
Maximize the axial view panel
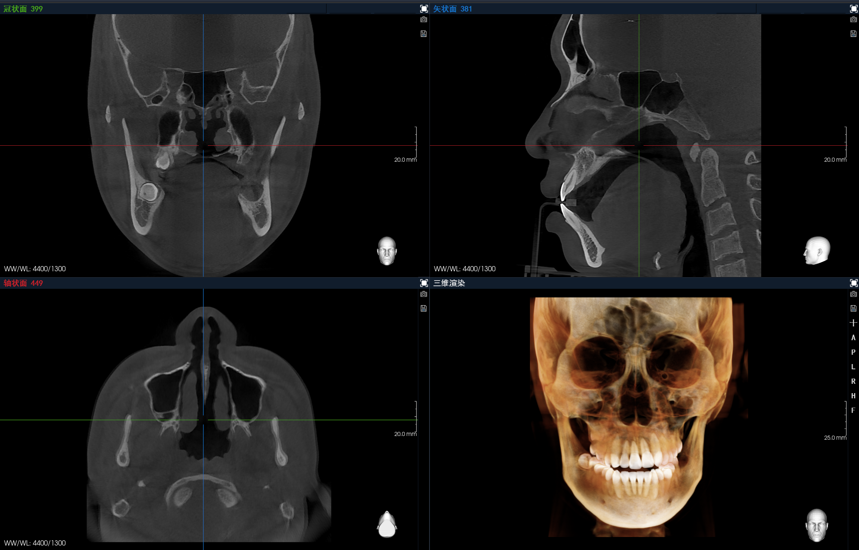pyautogui.click(x=424, y=283)
